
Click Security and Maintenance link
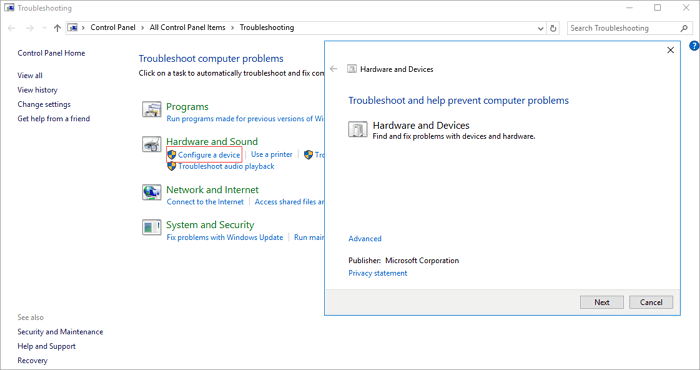click(x=60, y=332)
